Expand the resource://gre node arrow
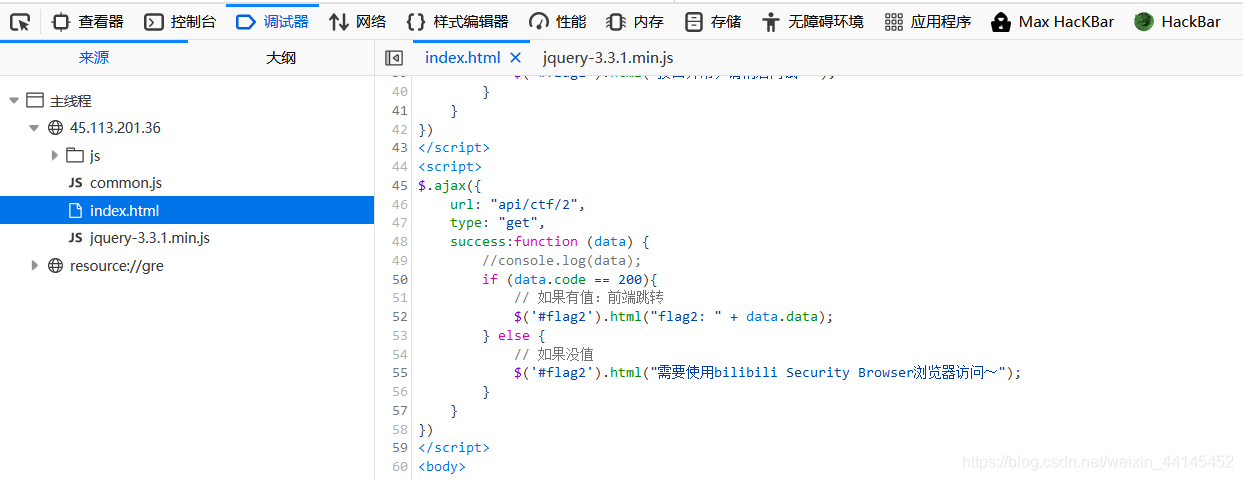The height and width of the screenshot is (480, 1243). point(34,265)
